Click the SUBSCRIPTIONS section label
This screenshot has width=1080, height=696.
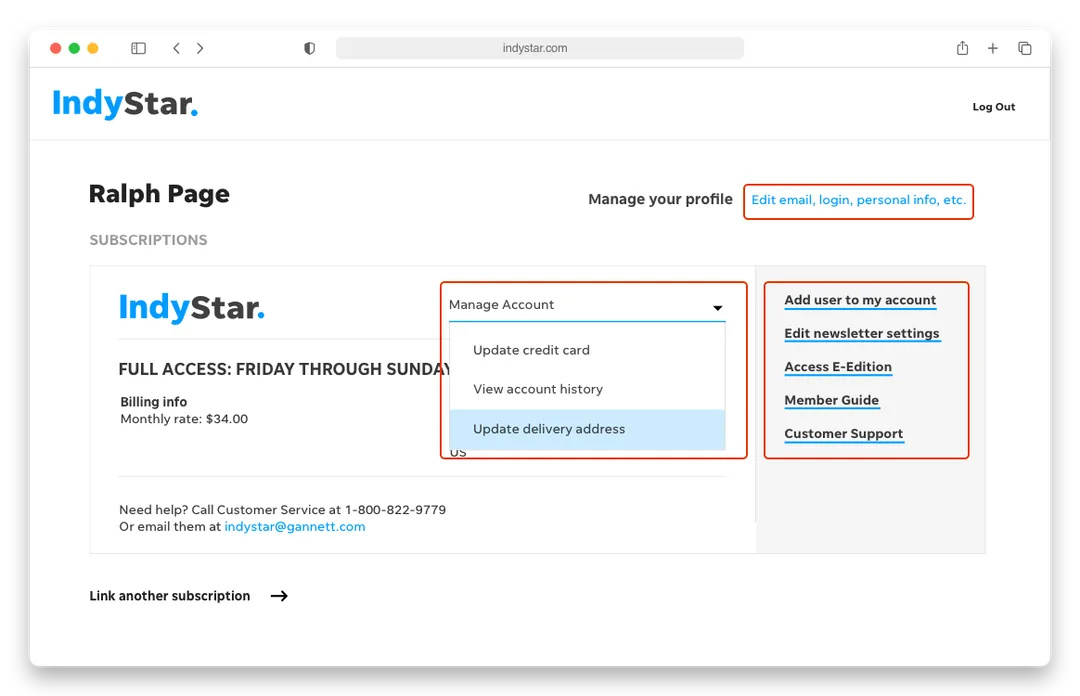coord(148,240)
